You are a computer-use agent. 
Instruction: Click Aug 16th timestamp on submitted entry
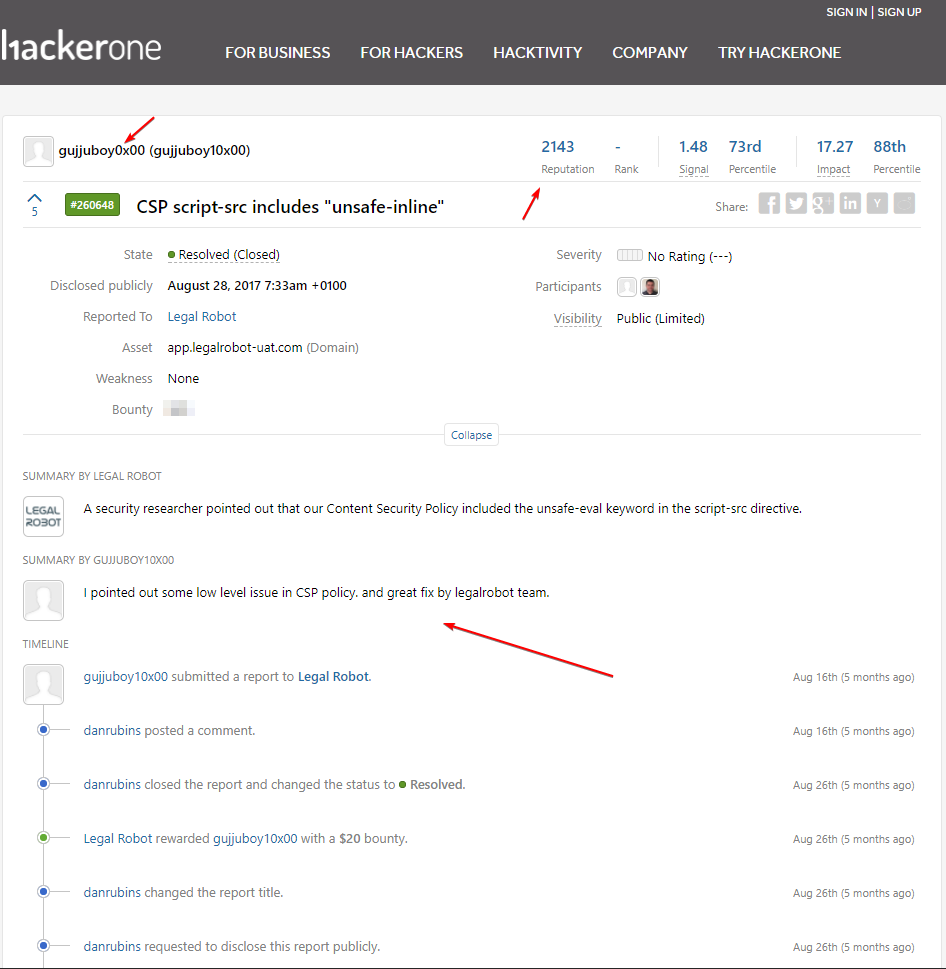point(853,677)
